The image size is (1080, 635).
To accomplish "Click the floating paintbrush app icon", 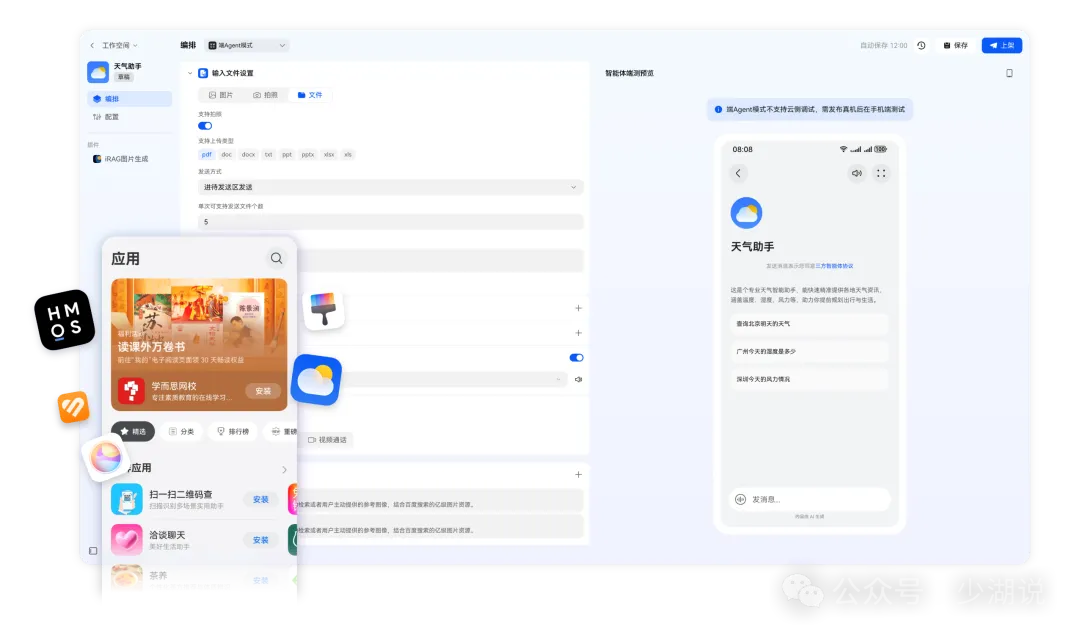I will click(323, 309).
